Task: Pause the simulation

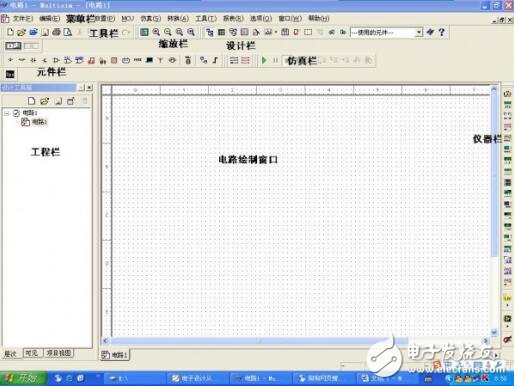Action: [x=275, y=60]
